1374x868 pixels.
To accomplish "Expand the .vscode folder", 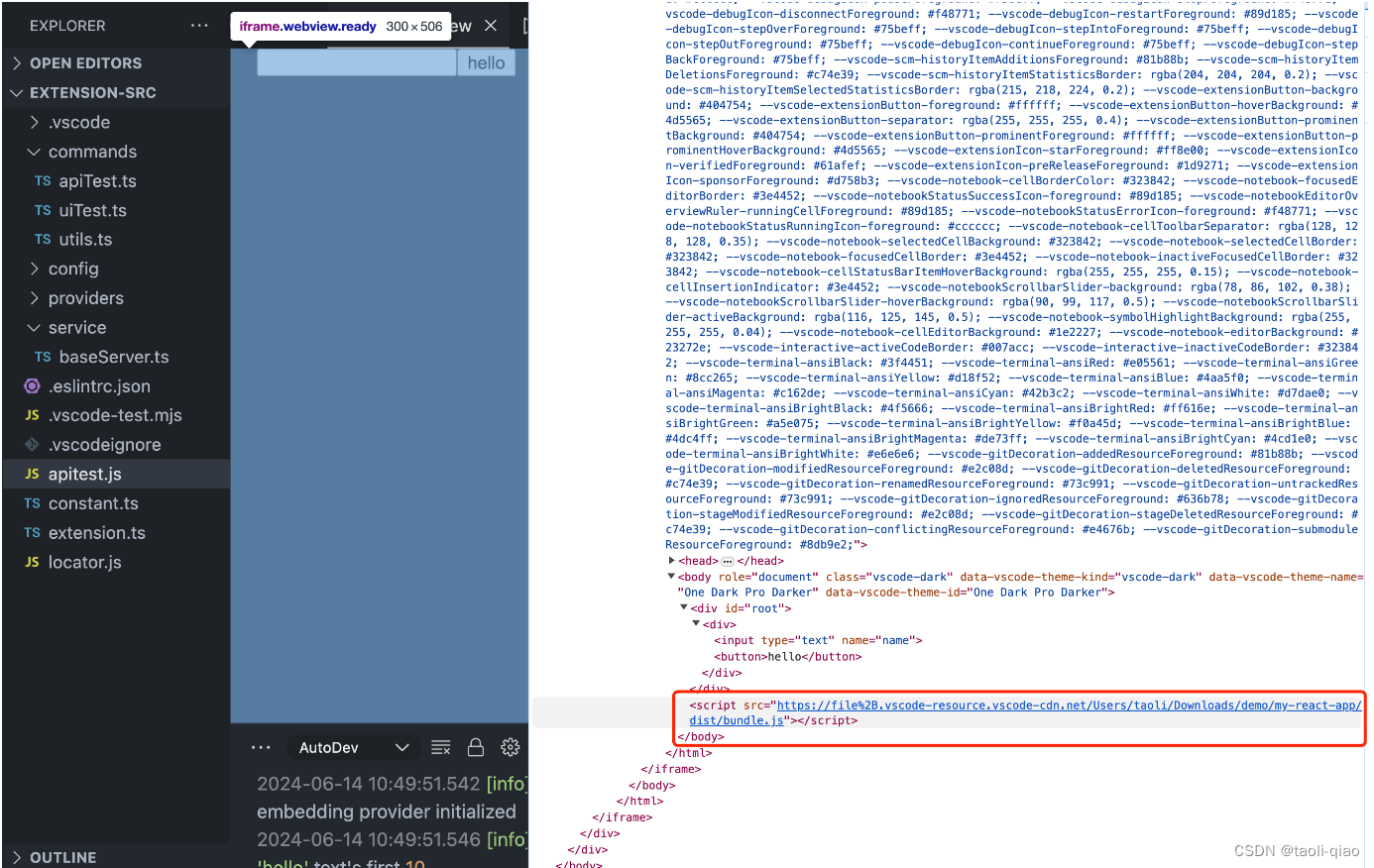I will click(116, 123).
